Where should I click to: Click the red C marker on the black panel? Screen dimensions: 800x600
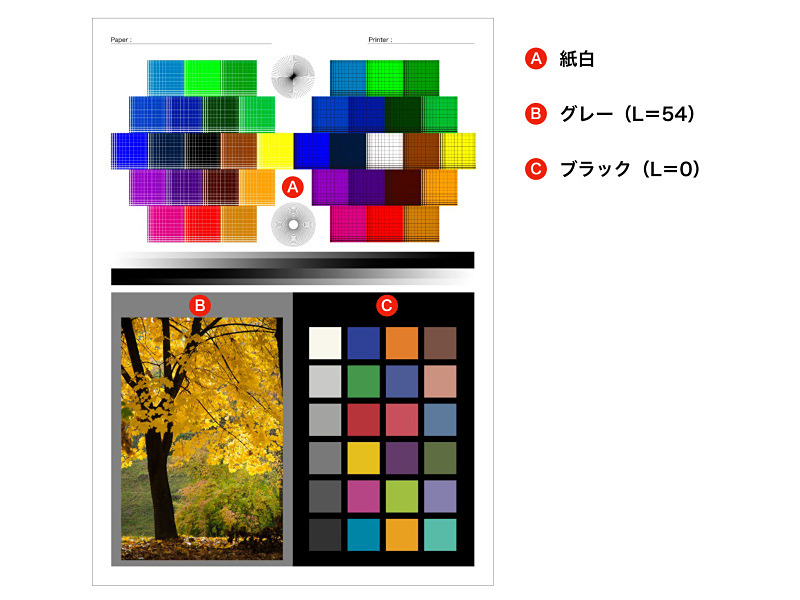pyautogui.click(x=387, y=306)
